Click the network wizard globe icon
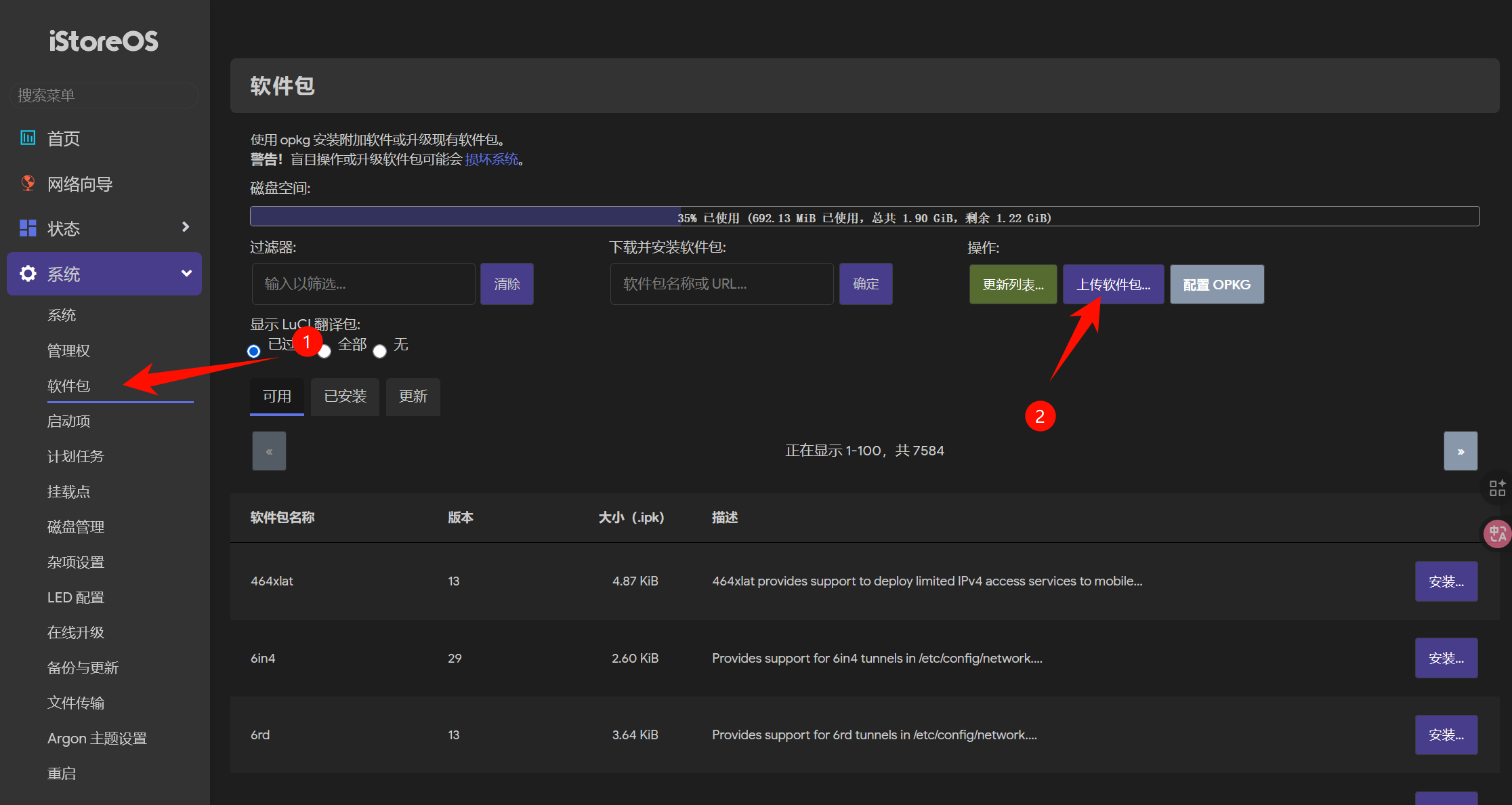1512x805 pixels. click(28, 183)
